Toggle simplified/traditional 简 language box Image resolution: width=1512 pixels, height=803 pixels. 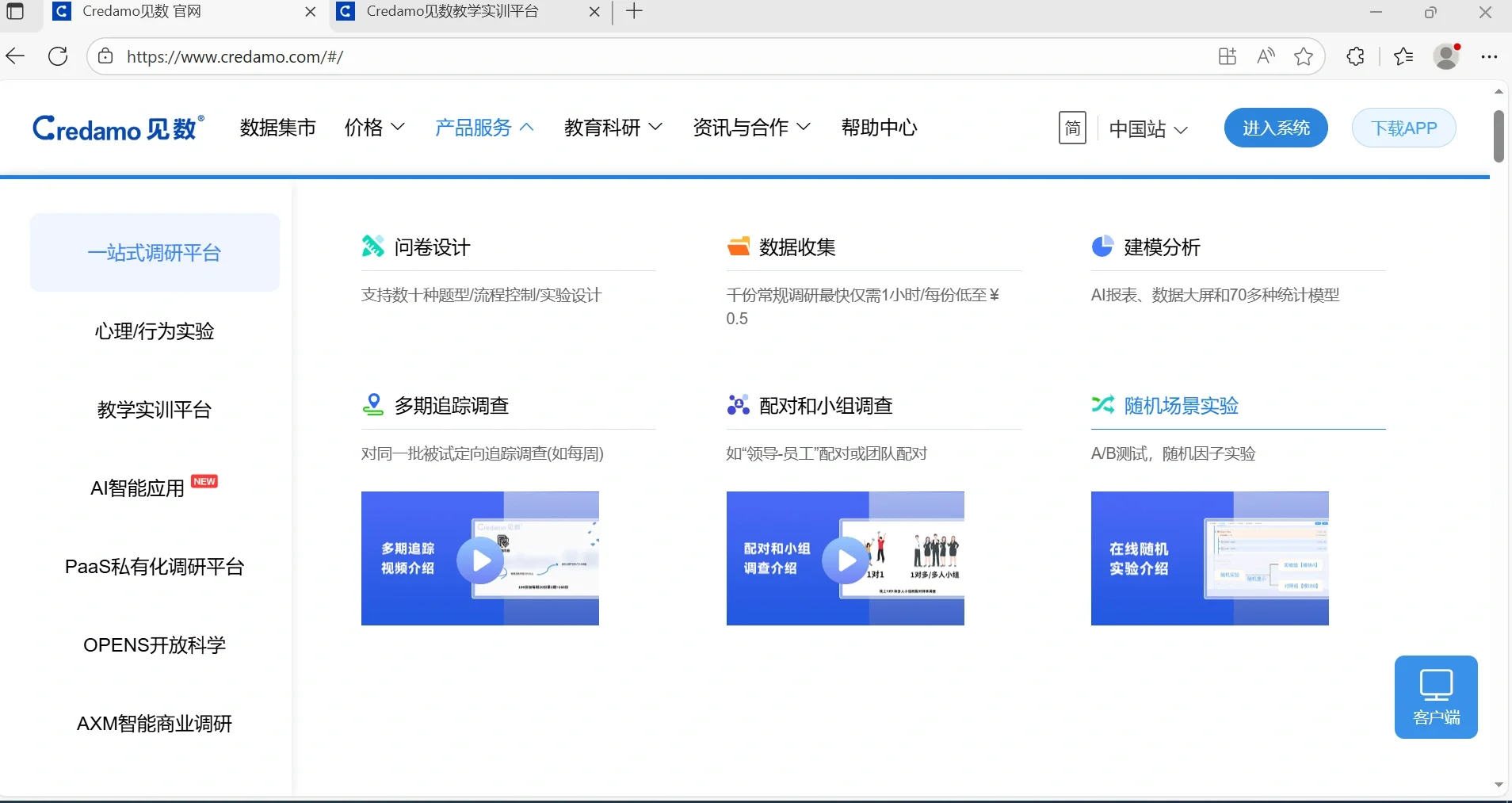pos(1072,128)
